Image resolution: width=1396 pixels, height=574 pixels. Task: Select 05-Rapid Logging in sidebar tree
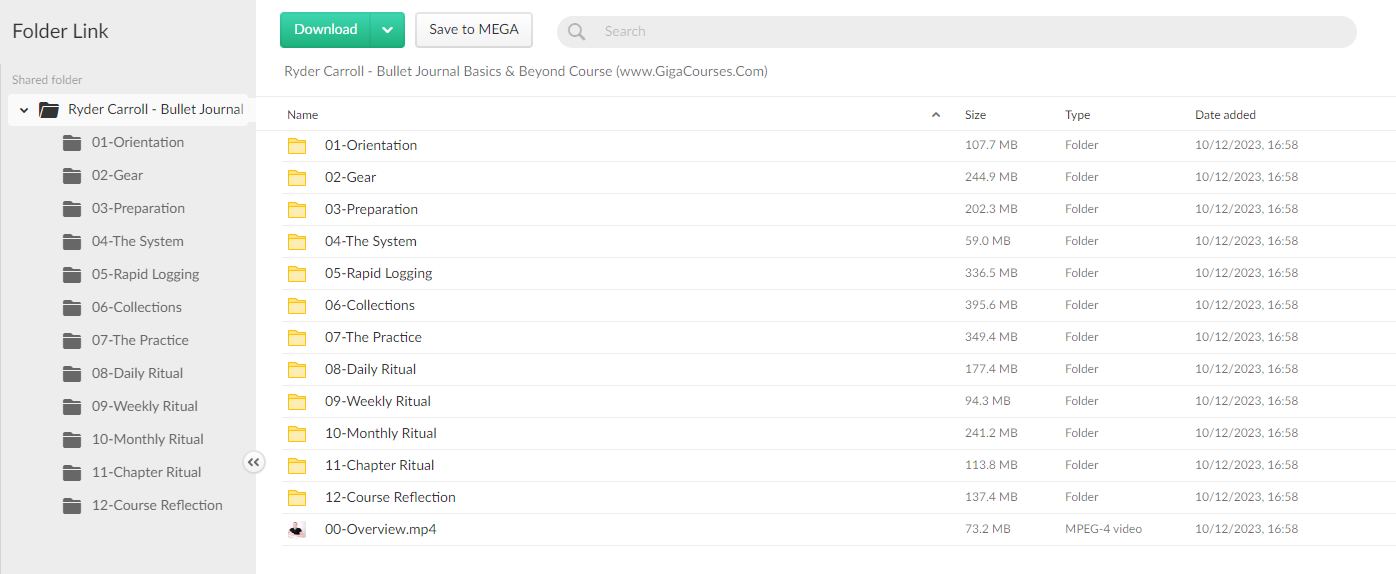click(145, 274)
